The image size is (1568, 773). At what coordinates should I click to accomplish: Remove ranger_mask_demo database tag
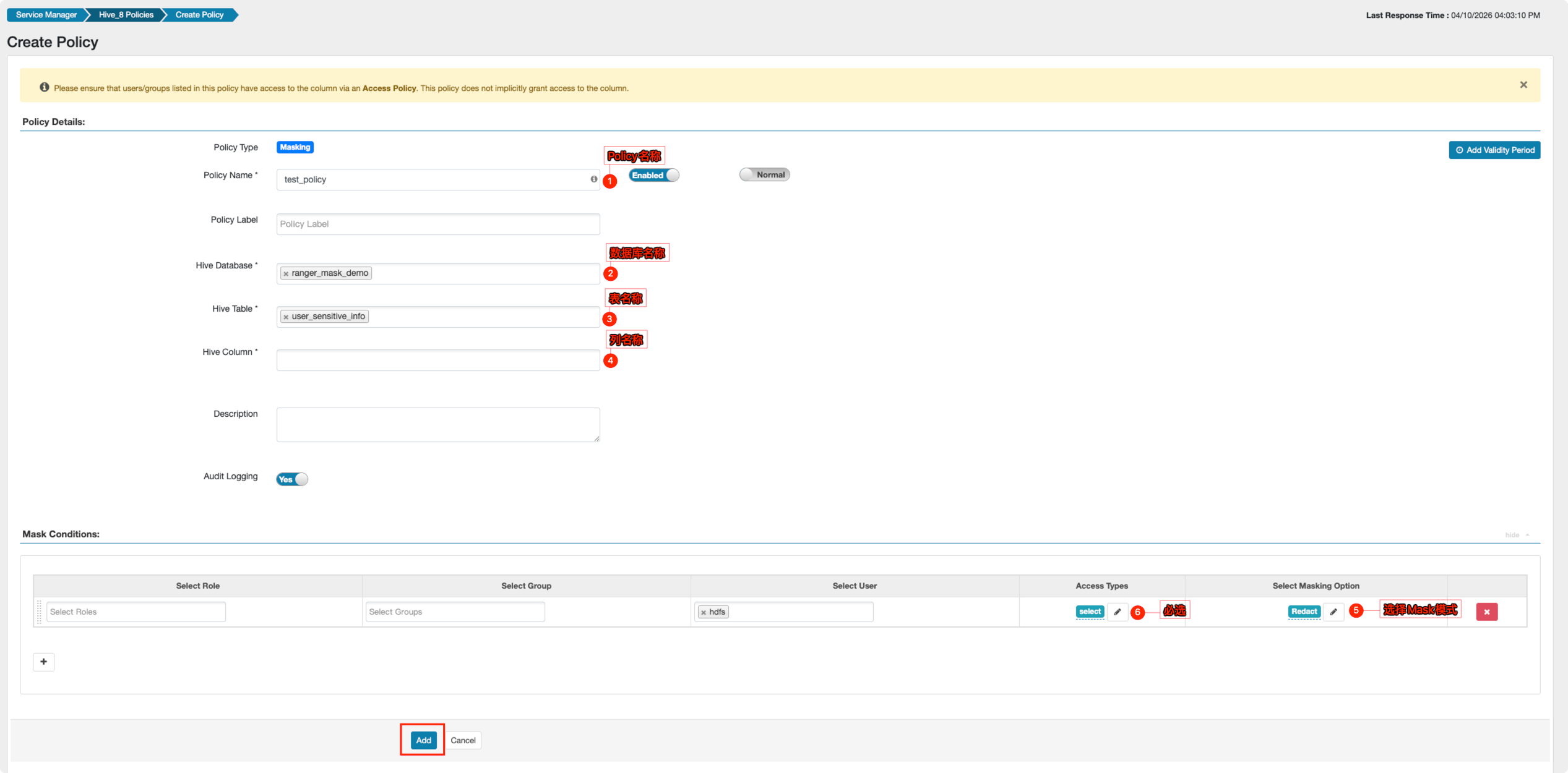(286, 273)
